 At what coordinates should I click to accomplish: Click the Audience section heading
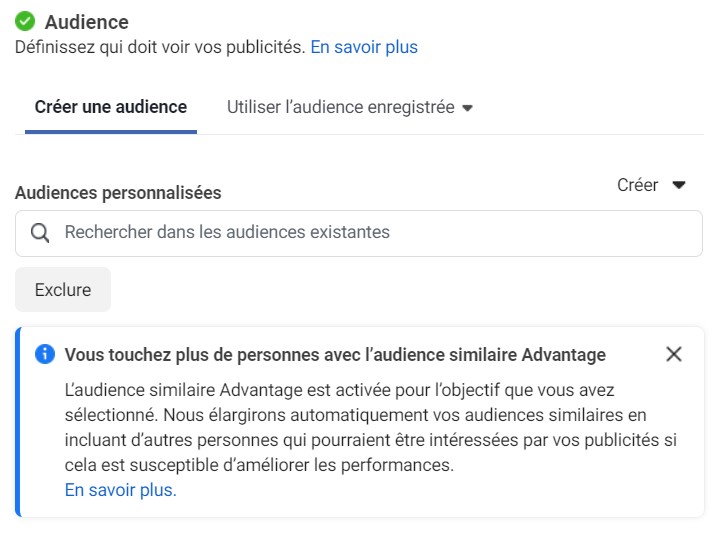tap(87, 22)
